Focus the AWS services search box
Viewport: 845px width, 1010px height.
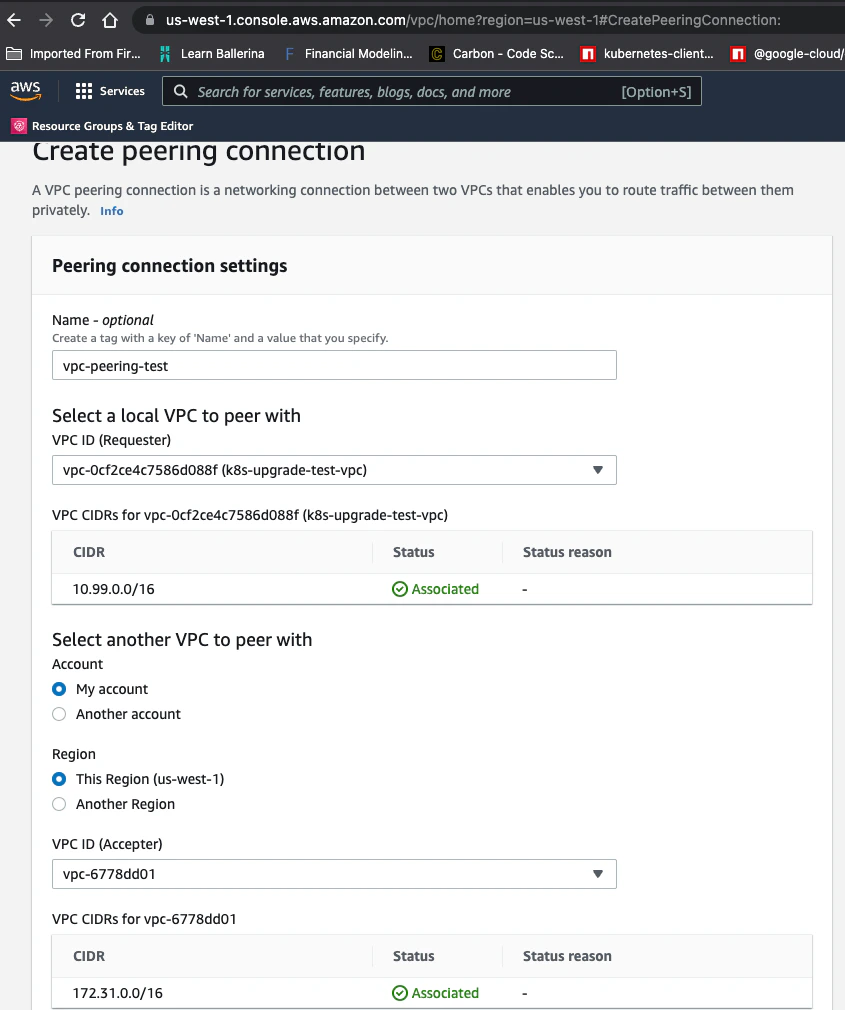(x=400, y=92)
